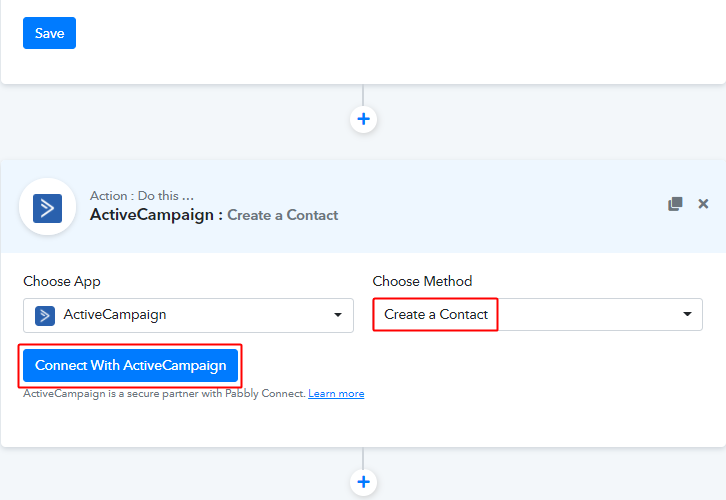Viewport: 726px width, 500px height.
Task: Click the blue Save button
Action: [50, 33]
